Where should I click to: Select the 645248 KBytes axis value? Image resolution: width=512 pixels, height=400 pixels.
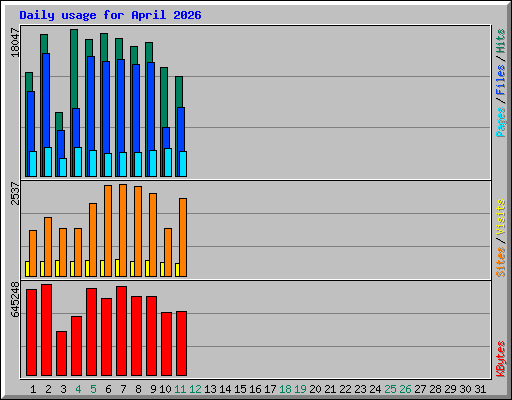15,299
